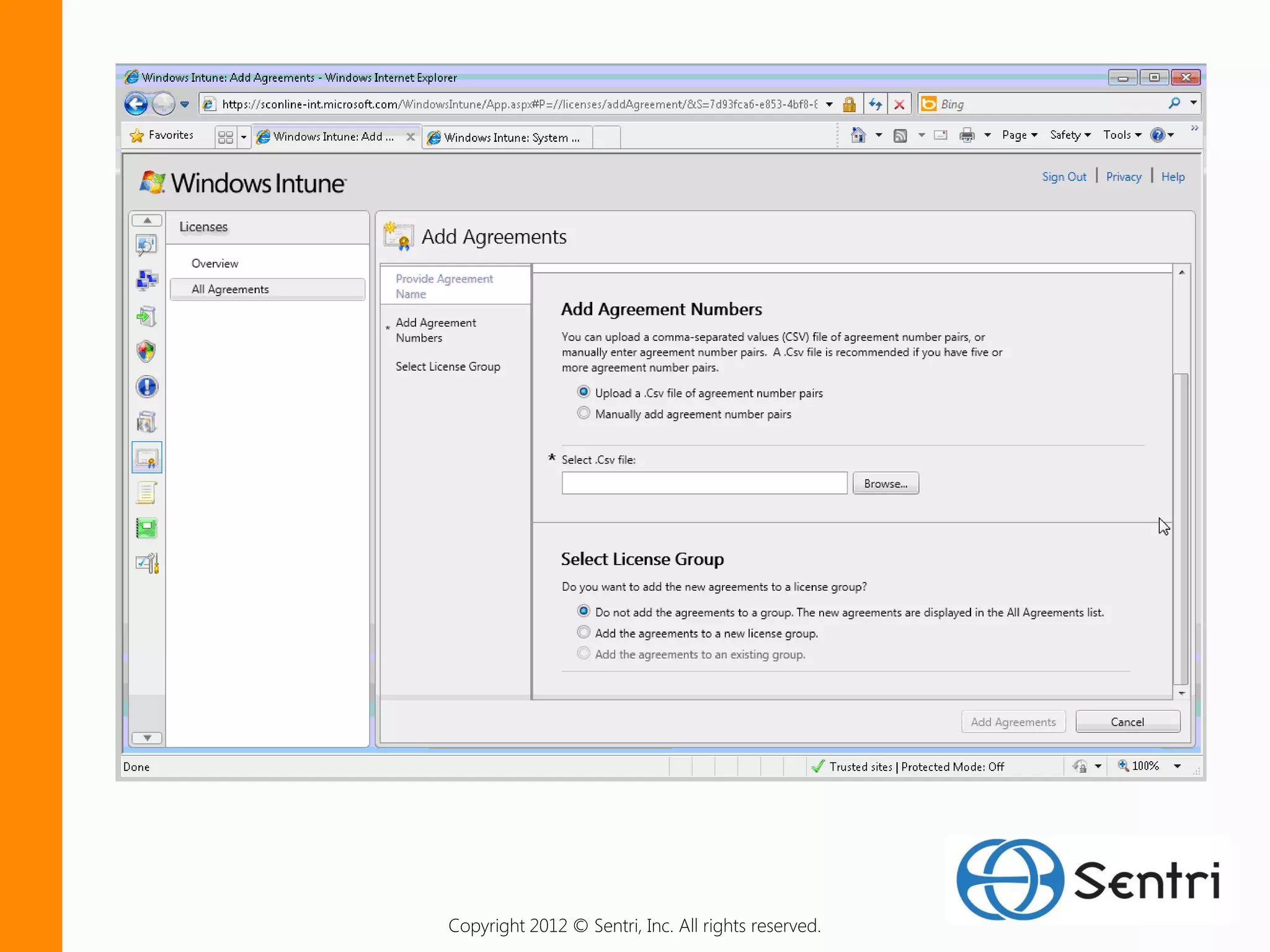1270x952 pixels.
Task: Open the Alerts exclamation icon
Action: click(146, 387)
